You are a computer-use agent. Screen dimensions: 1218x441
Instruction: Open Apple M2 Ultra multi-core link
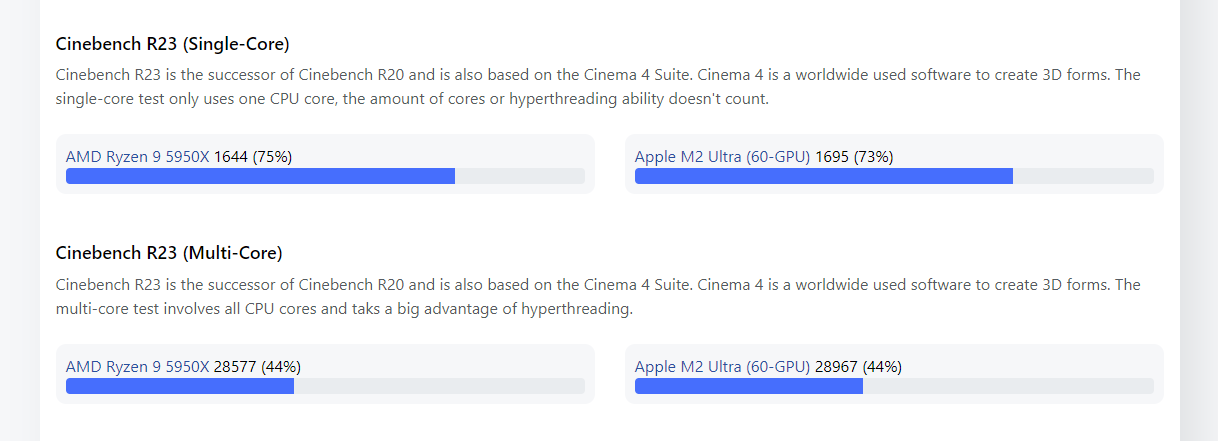pos(723,366)
